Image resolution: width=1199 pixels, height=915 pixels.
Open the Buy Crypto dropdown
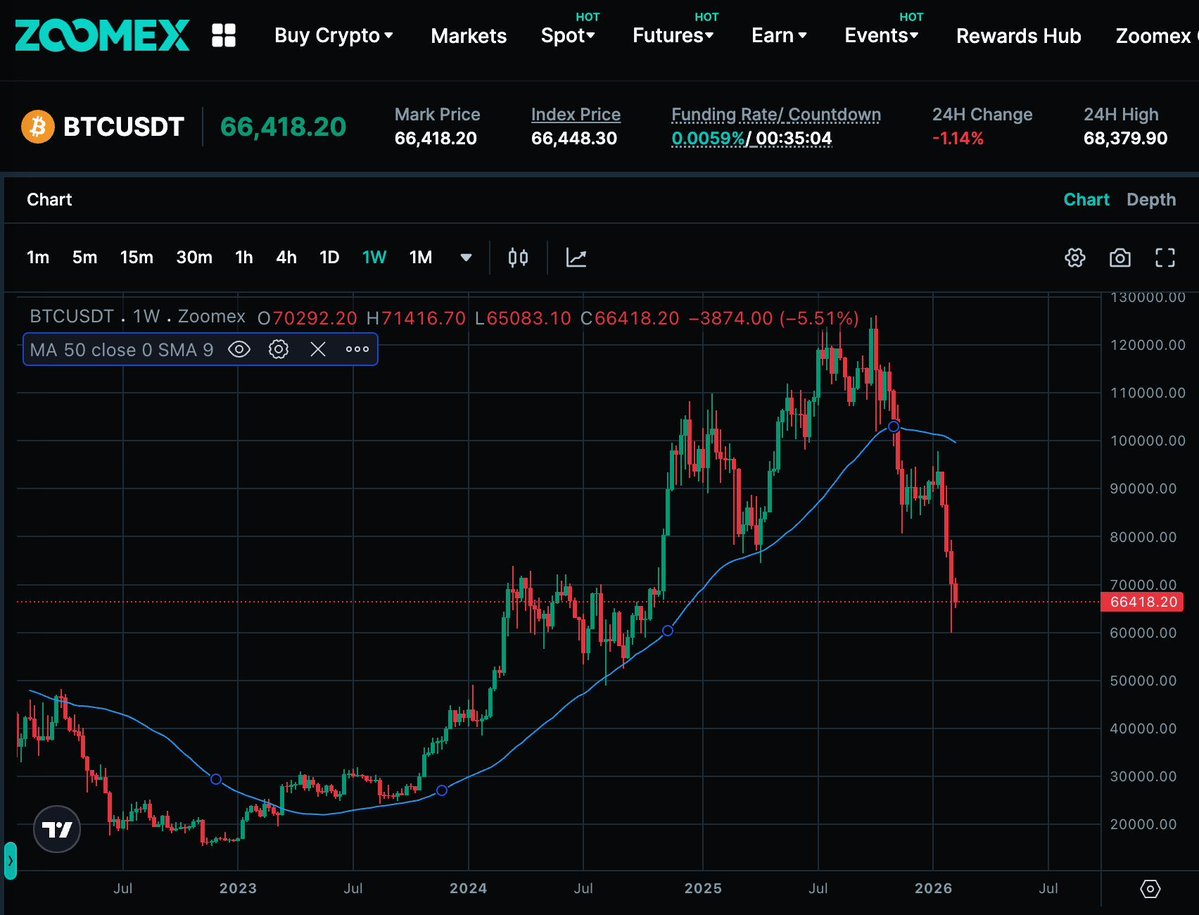(x=333, y=36)
